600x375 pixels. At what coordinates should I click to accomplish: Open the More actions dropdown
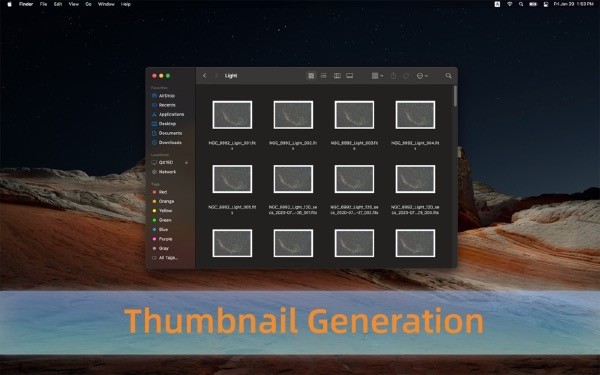(422, 76)
